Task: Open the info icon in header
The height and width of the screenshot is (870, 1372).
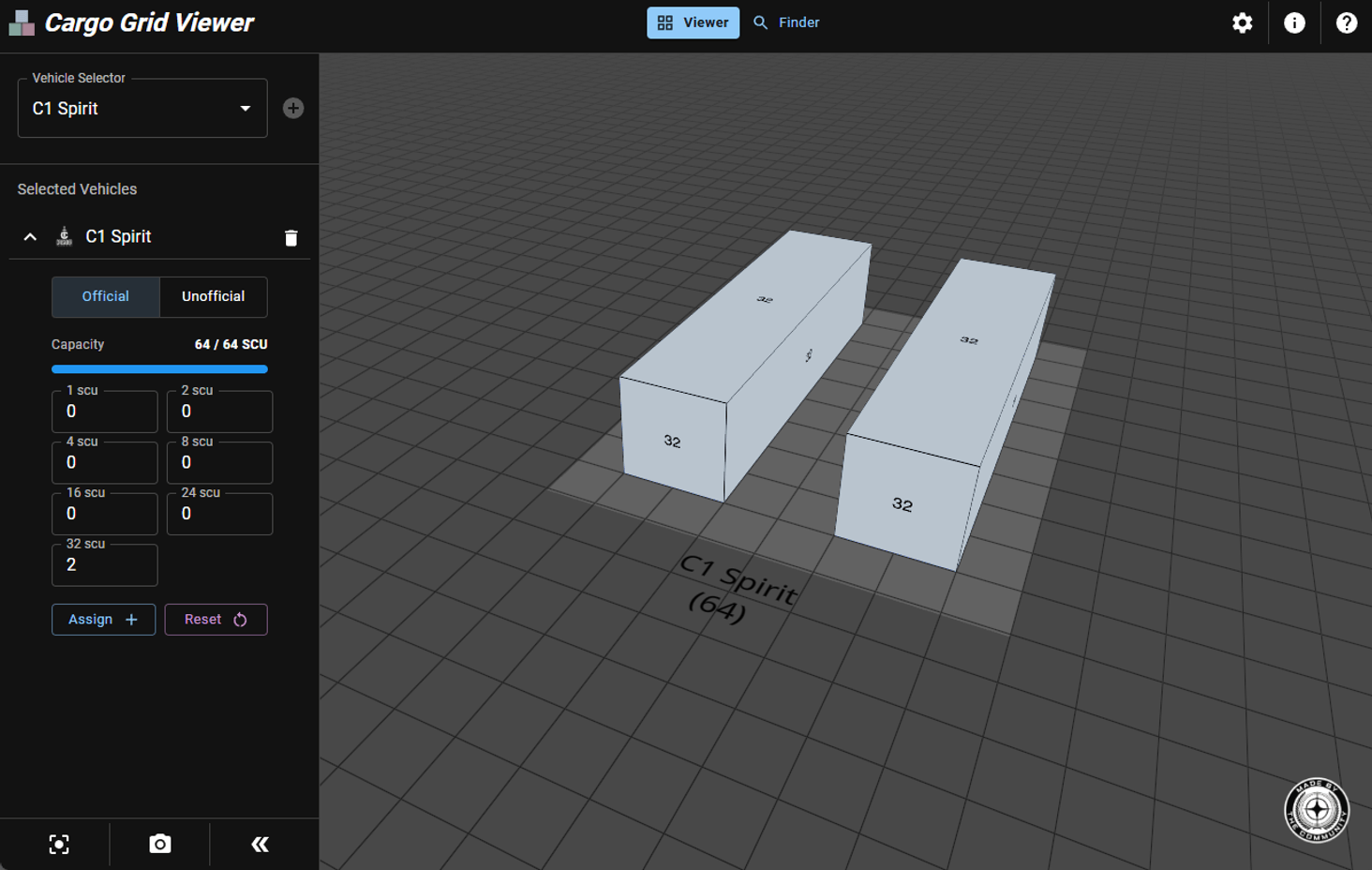Action: click(x=1294, y=22)
